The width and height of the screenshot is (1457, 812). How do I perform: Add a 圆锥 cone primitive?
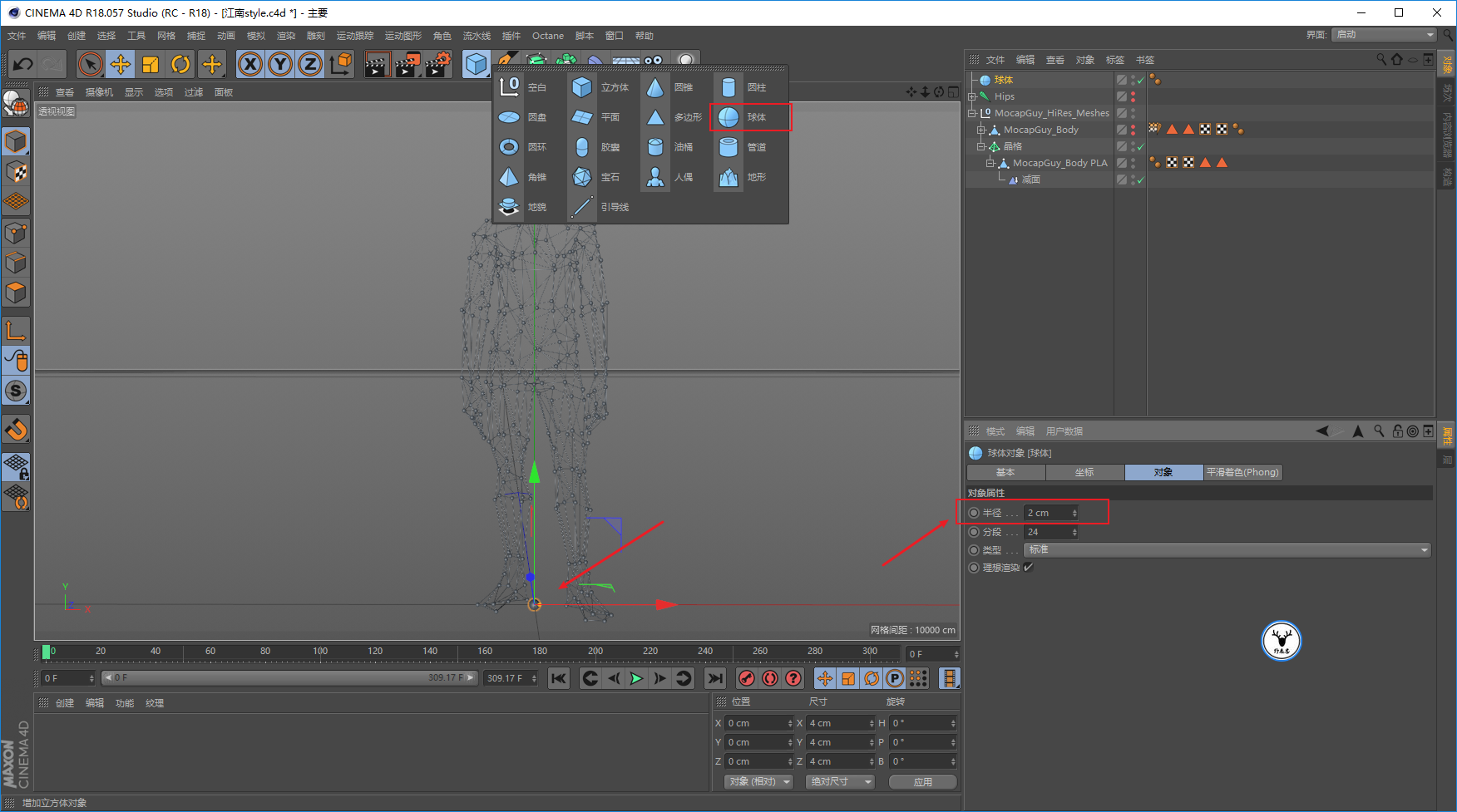670,87
